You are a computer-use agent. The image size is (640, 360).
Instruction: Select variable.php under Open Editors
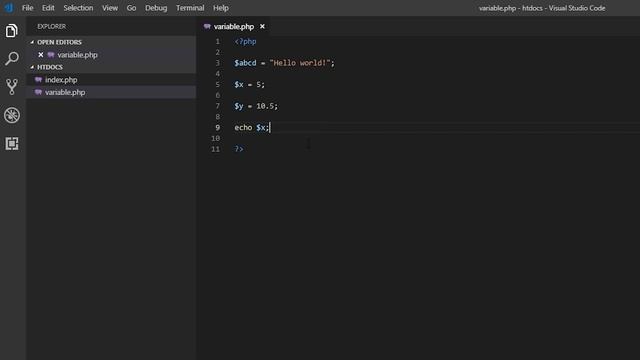tap(111, 55)
